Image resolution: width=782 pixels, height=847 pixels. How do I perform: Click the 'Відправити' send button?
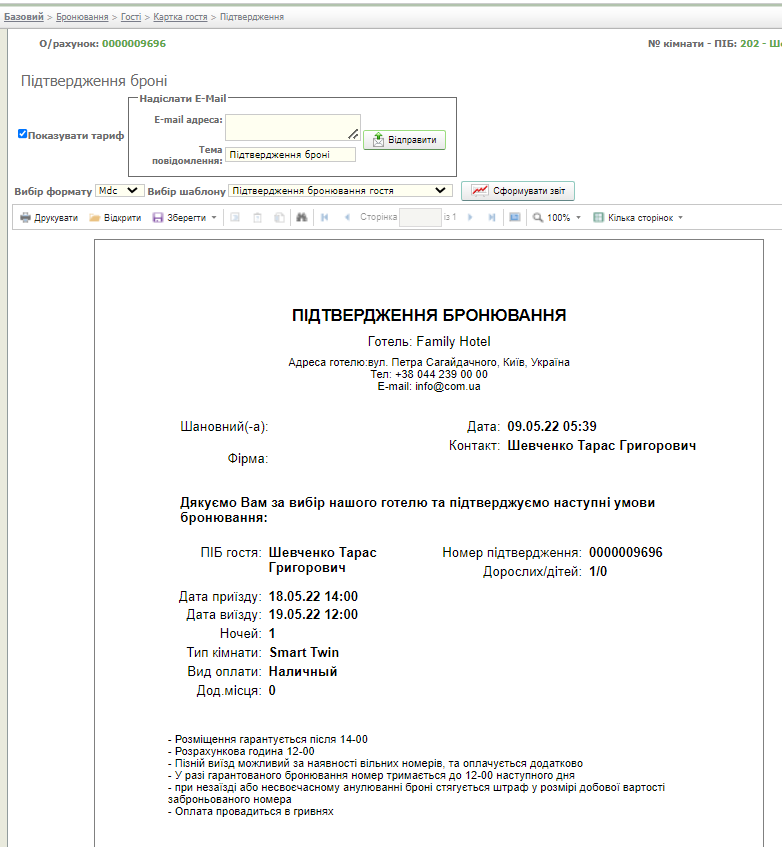(x=404, y=140)
